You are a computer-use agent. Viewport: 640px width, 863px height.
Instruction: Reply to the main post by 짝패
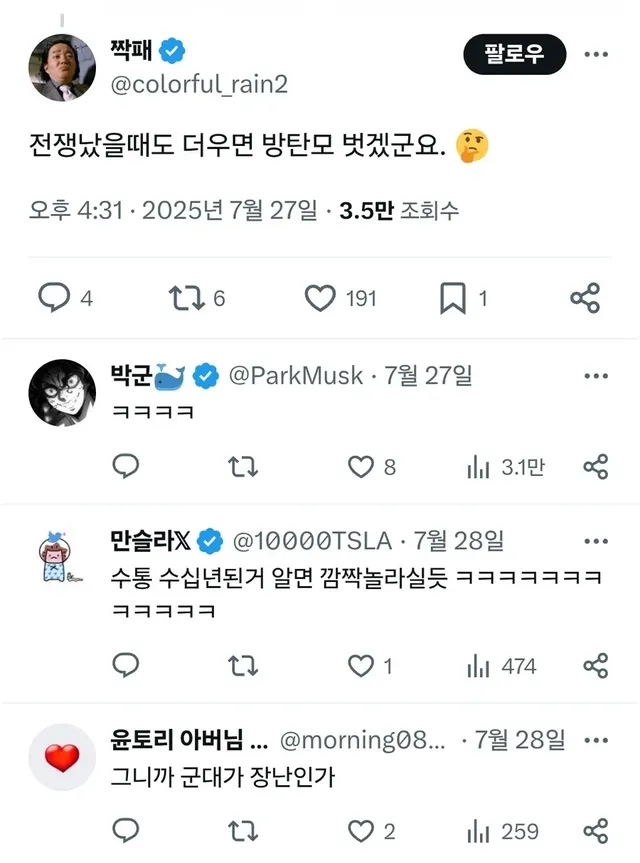(x=54, y=297)
